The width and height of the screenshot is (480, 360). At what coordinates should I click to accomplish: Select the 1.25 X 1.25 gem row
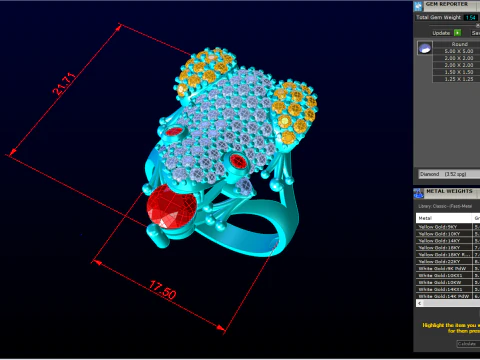(457, 79)
